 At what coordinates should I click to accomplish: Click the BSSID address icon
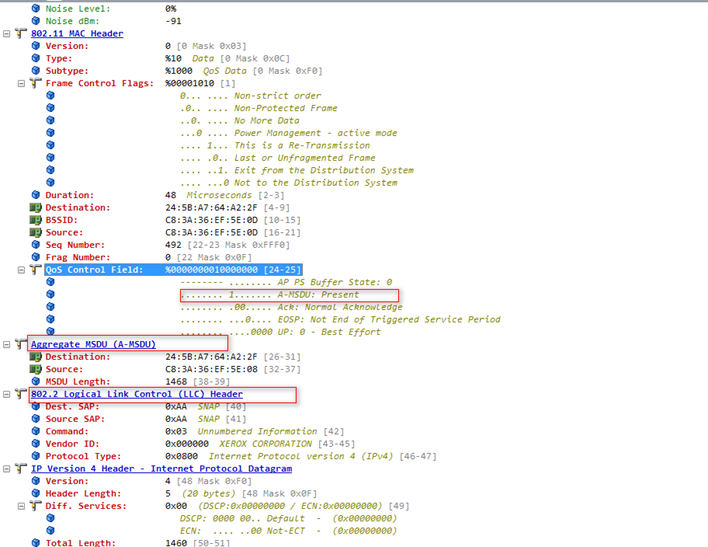click(36, 220)
